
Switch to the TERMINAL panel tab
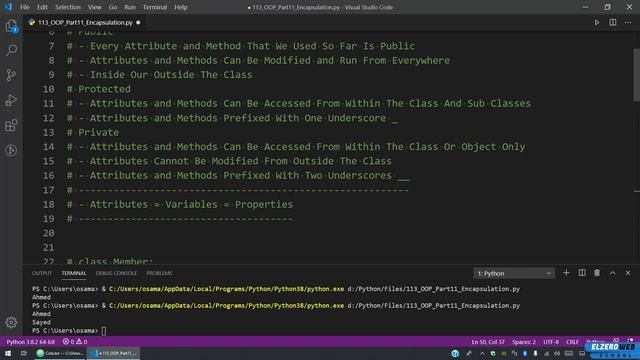73,273
